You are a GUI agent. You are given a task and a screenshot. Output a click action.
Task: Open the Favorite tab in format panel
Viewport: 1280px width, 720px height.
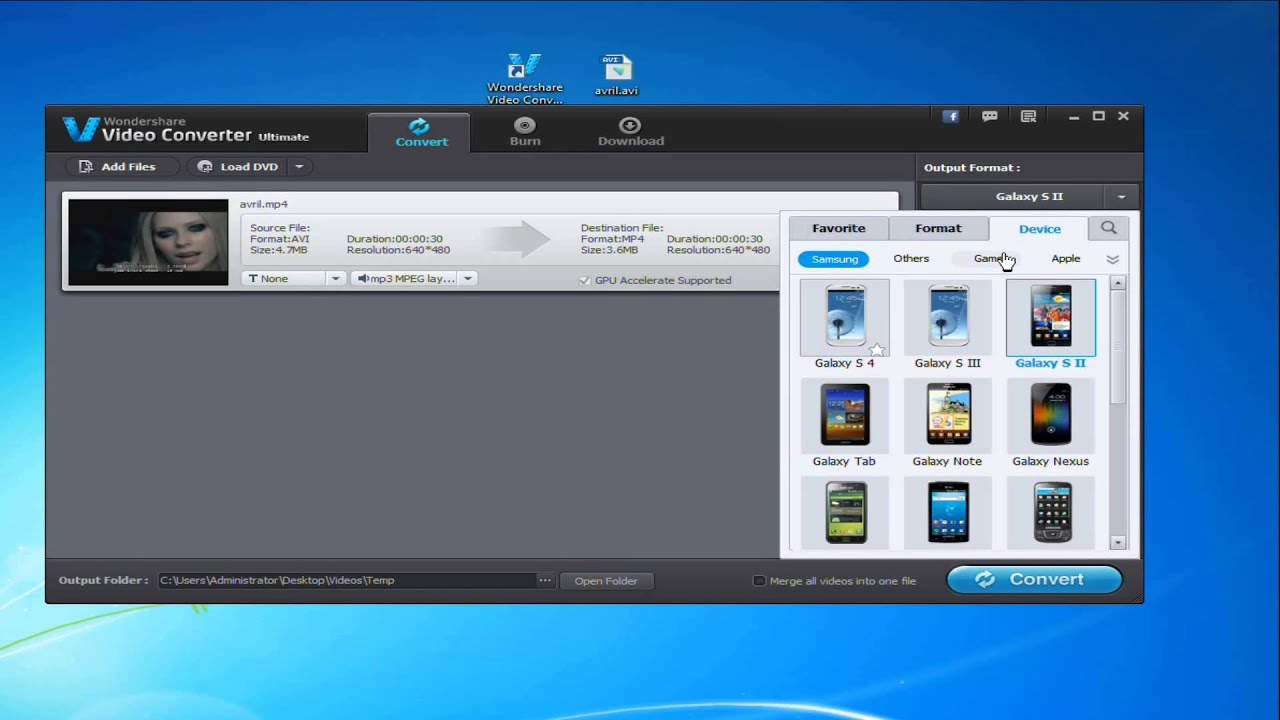pyautogui.click(x=839, y=228)
